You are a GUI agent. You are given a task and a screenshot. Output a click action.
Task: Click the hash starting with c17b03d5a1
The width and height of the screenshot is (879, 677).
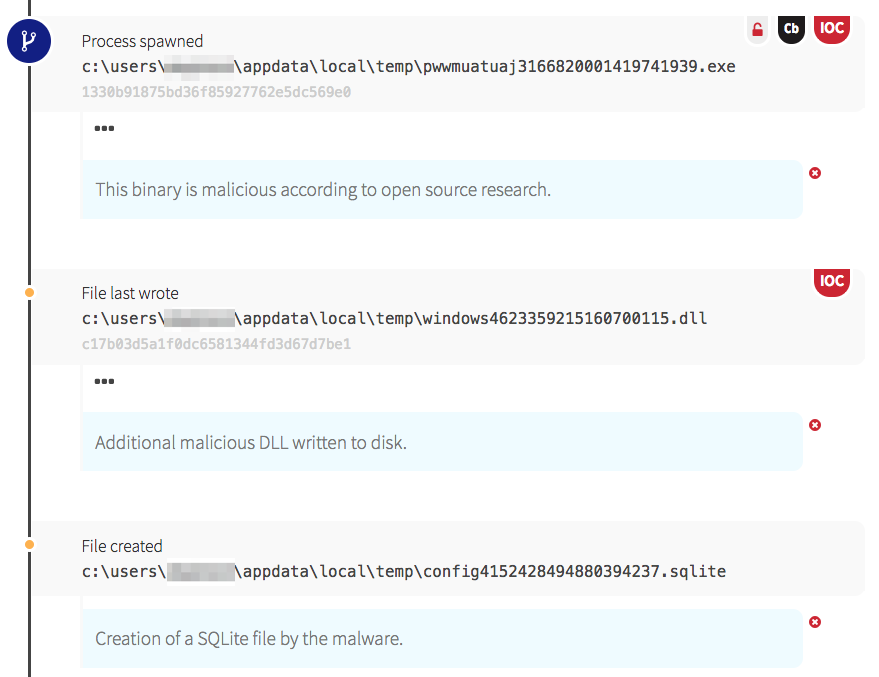tap(216, 344)
